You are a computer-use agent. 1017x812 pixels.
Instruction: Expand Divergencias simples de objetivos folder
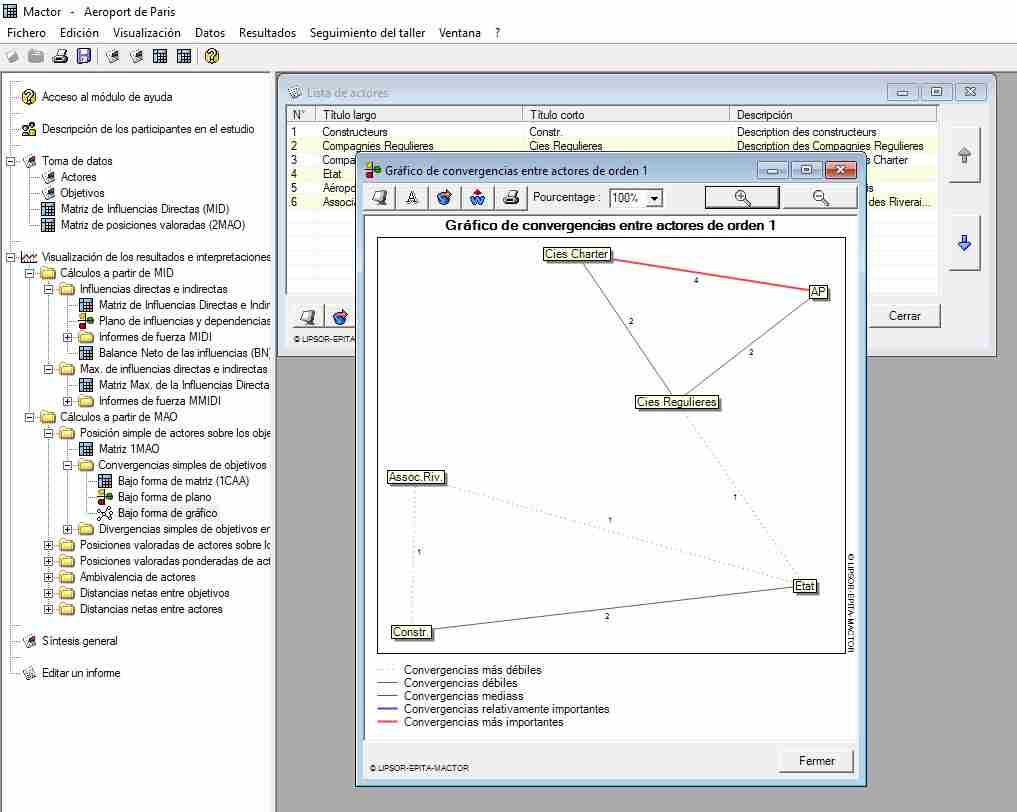click(x=67, y=529)
